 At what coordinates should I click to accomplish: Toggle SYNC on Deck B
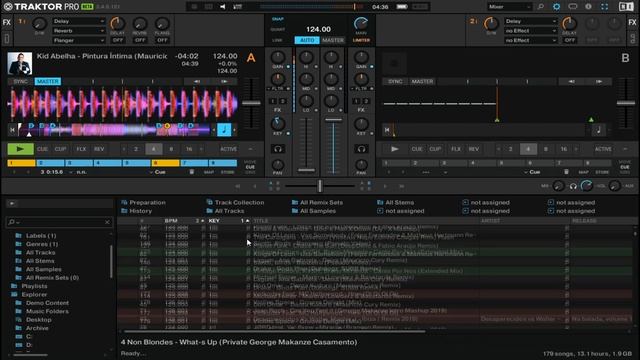395,81
